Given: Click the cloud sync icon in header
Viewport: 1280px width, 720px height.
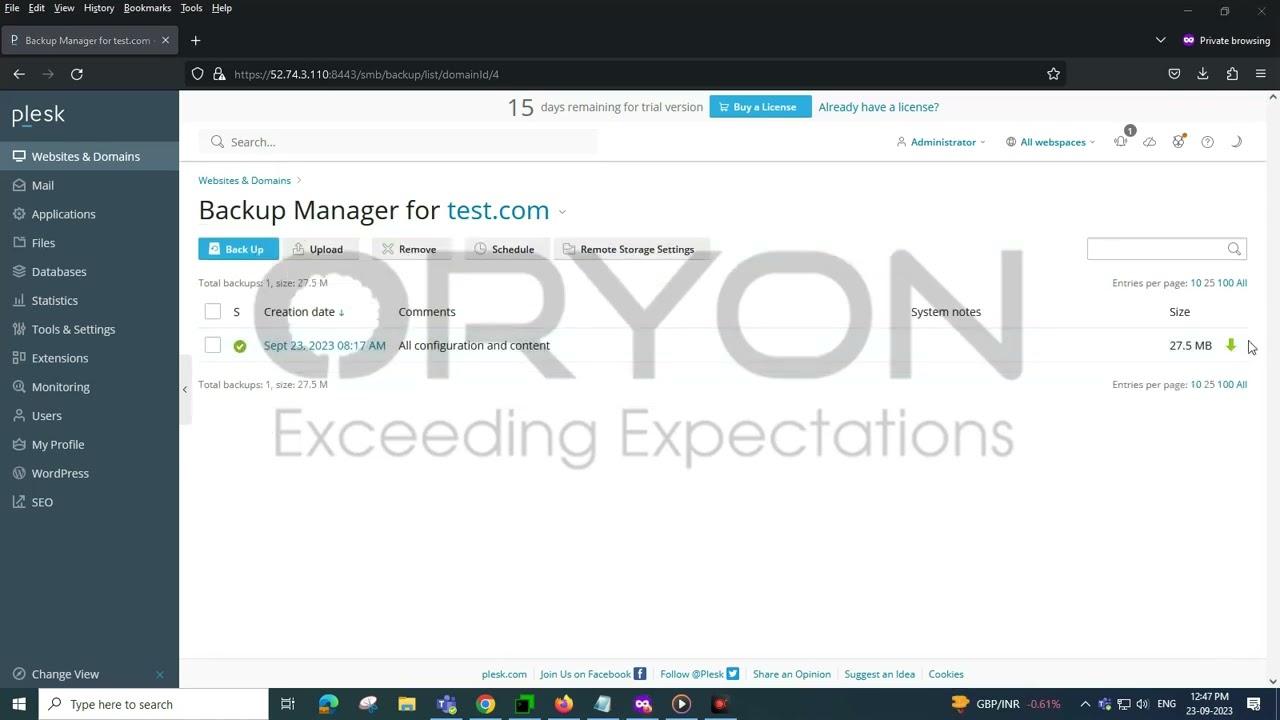Looking at the screenshot, I should point(1150,142).
